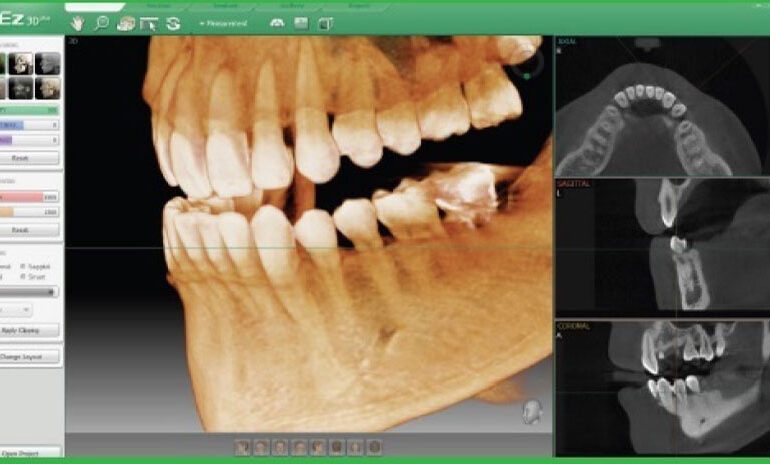The width and height of the screenshot is (770, 464).
Task: Activate the magnifier zoom tool
Action: pos(101,22)
